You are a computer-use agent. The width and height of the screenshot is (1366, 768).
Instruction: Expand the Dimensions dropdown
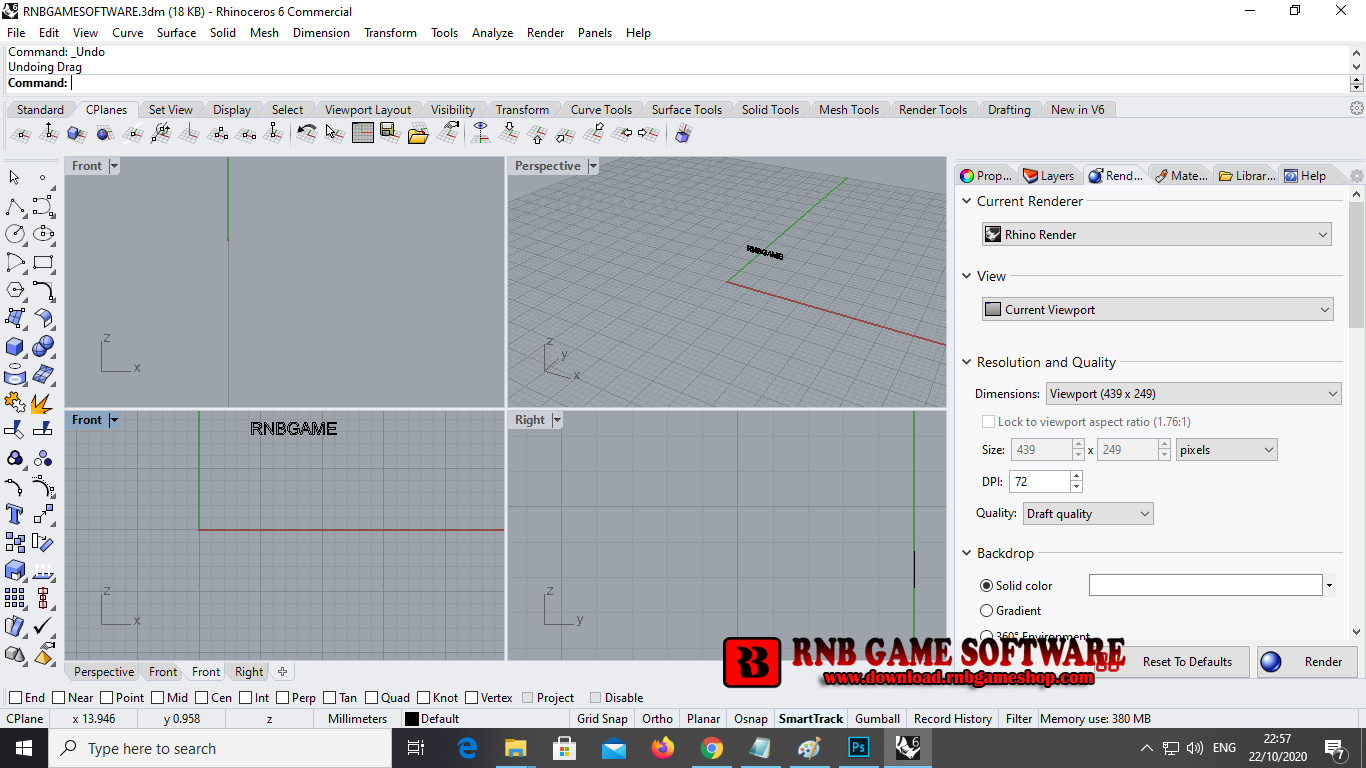(1193, 394)
